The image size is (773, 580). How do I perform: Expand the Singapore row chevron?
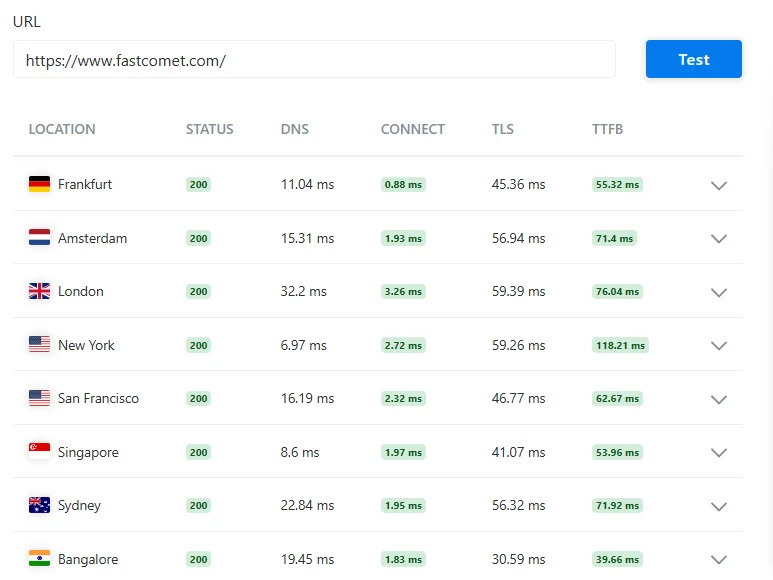coord(719,453)
